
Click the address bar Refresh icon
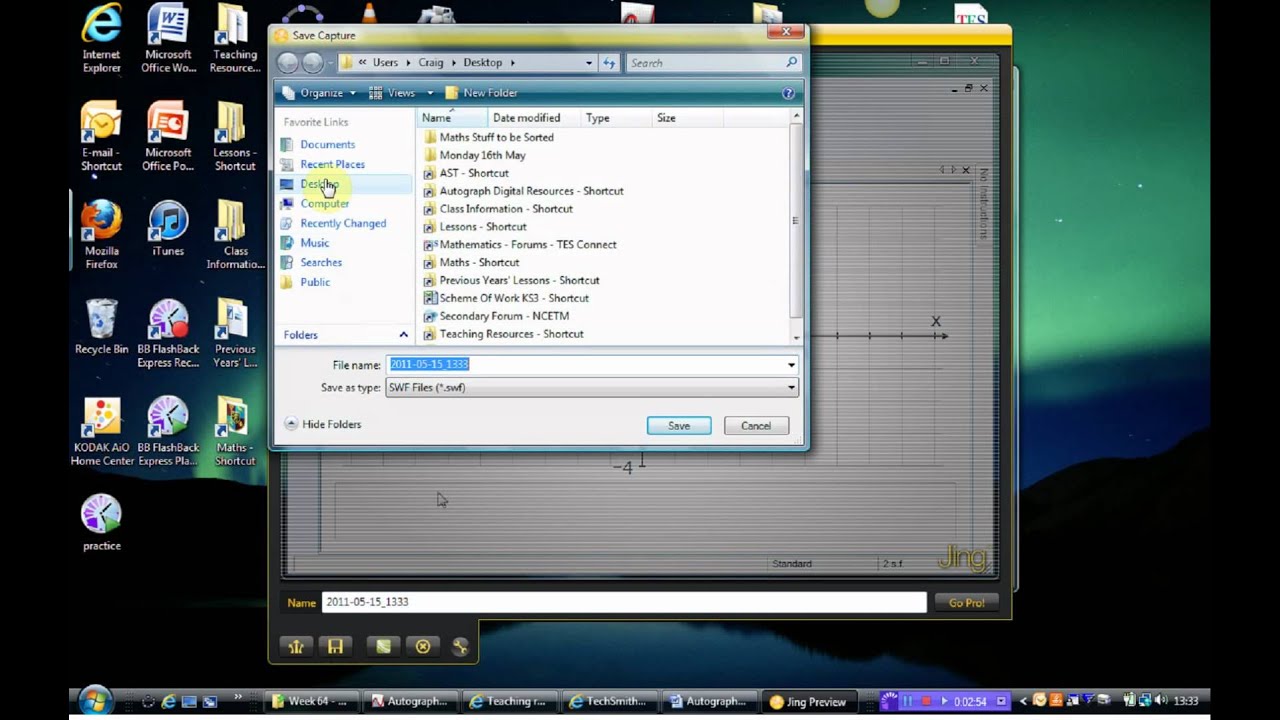[608, 63]
